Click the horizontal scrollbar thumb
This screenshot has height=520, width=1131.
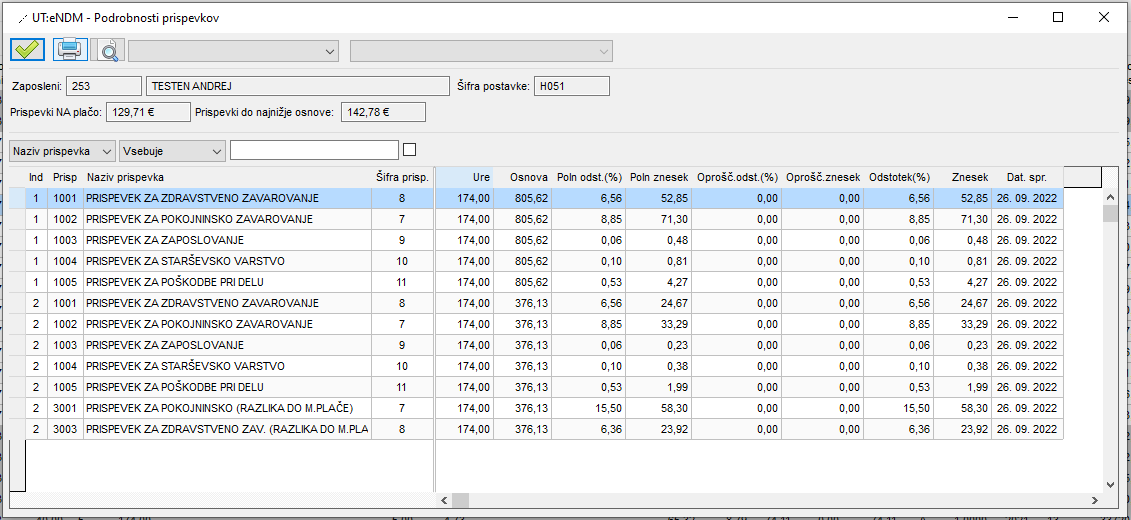click(x=460, y=500)
